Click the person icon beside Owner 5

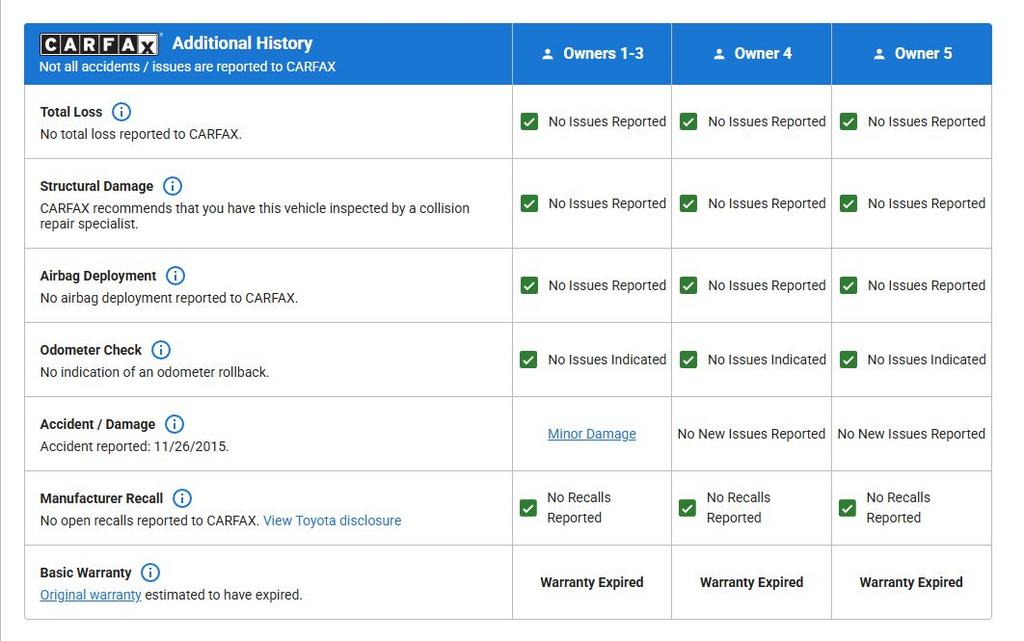(879, 54)
